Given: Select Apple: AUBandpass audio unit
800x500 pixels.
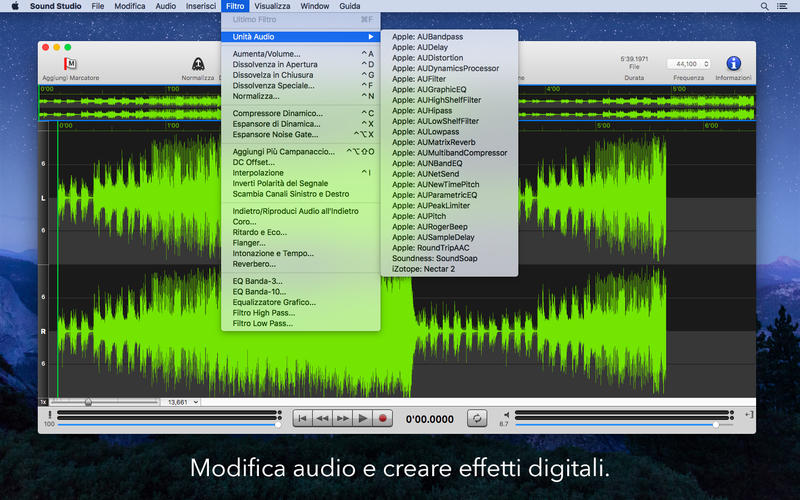Looking at the screenshot, I should pos(449,37).
